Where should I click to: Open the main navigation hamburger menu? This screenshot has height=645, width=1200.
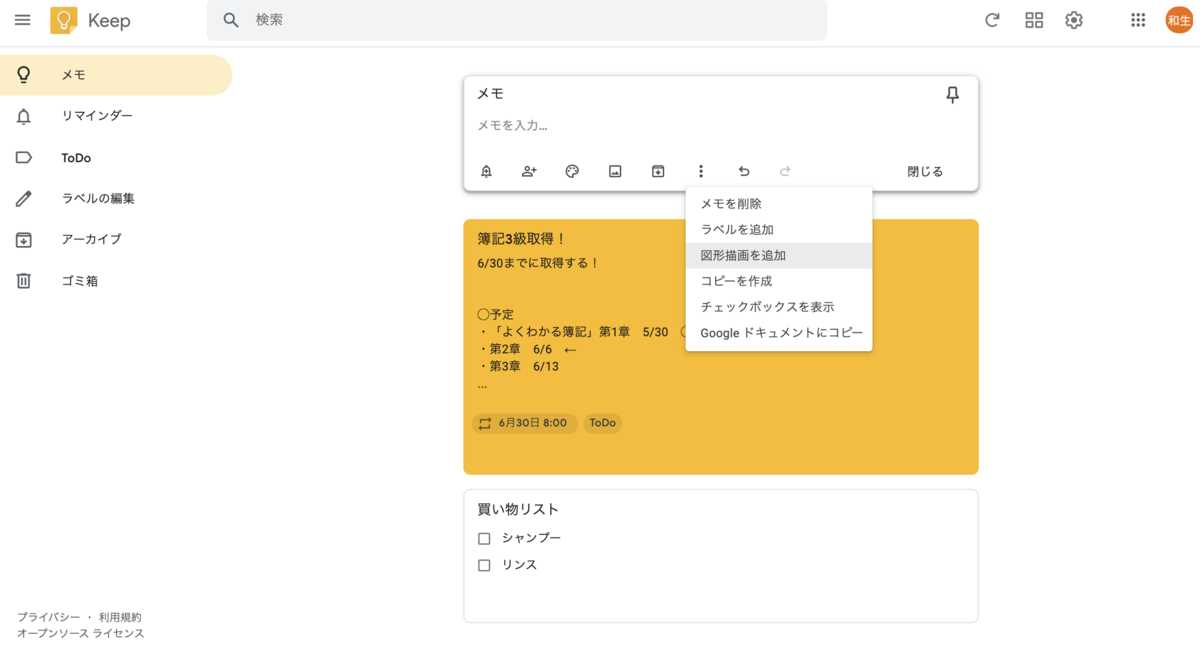[x=22, y=20]
